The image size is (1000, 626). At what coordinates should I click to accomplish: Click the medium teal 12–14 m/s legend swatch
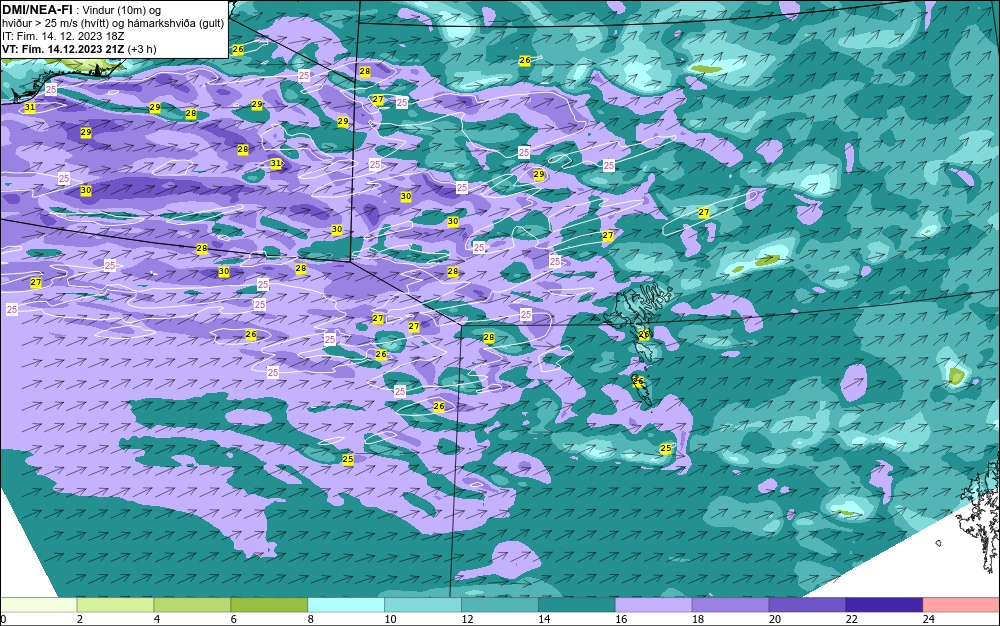[x=499, y=605]
